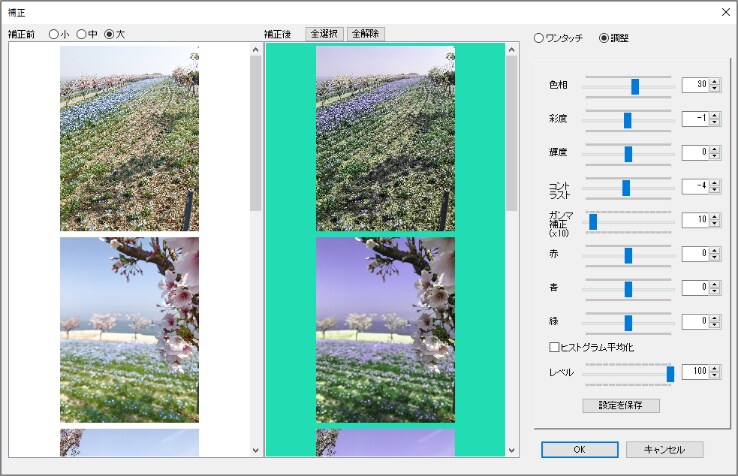Select the first flower field photo in 補正後

pos(385,138)
